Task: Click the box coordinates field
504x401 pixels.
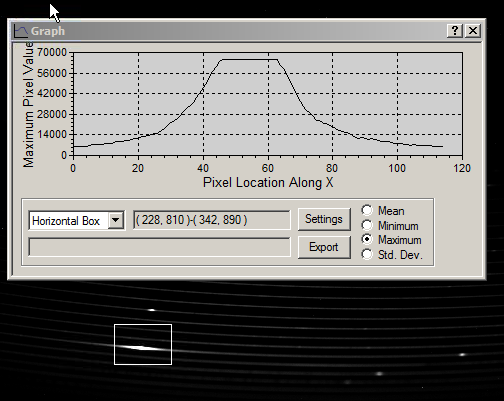Action: click(211, 220)
